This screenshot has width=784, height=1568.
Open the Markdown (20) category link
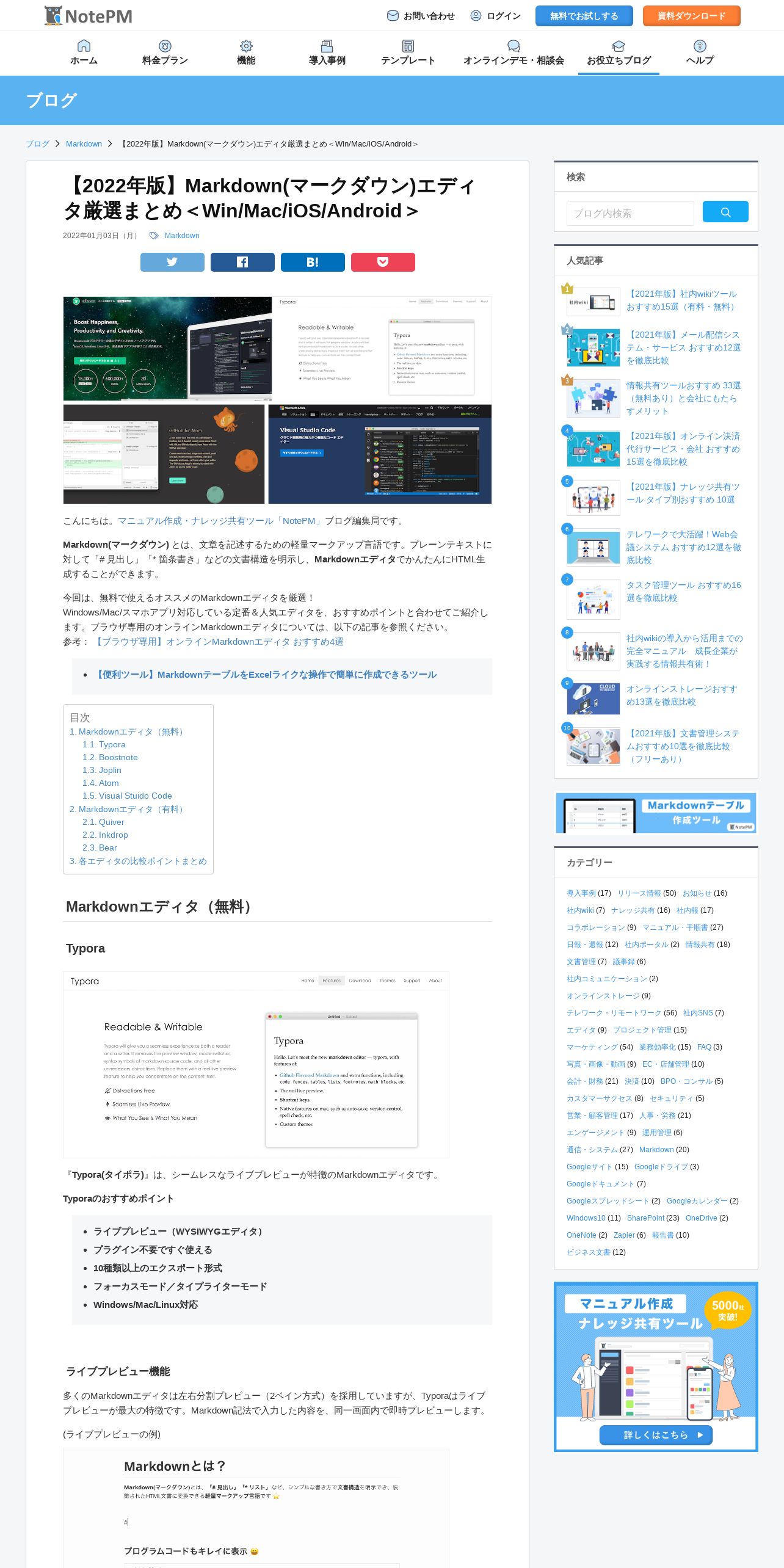656,1150
